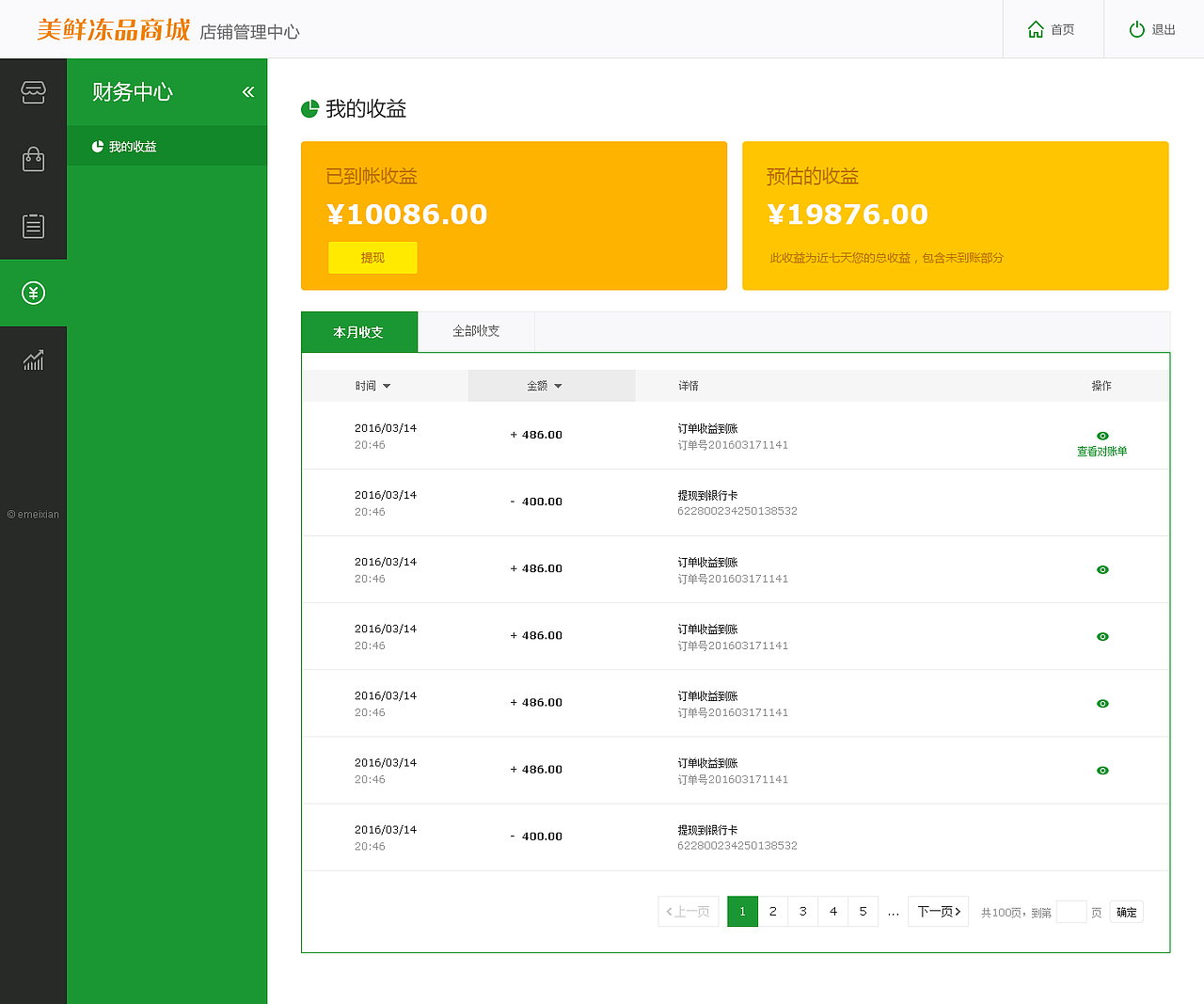Select page 4 in pagination

[832, 912]
